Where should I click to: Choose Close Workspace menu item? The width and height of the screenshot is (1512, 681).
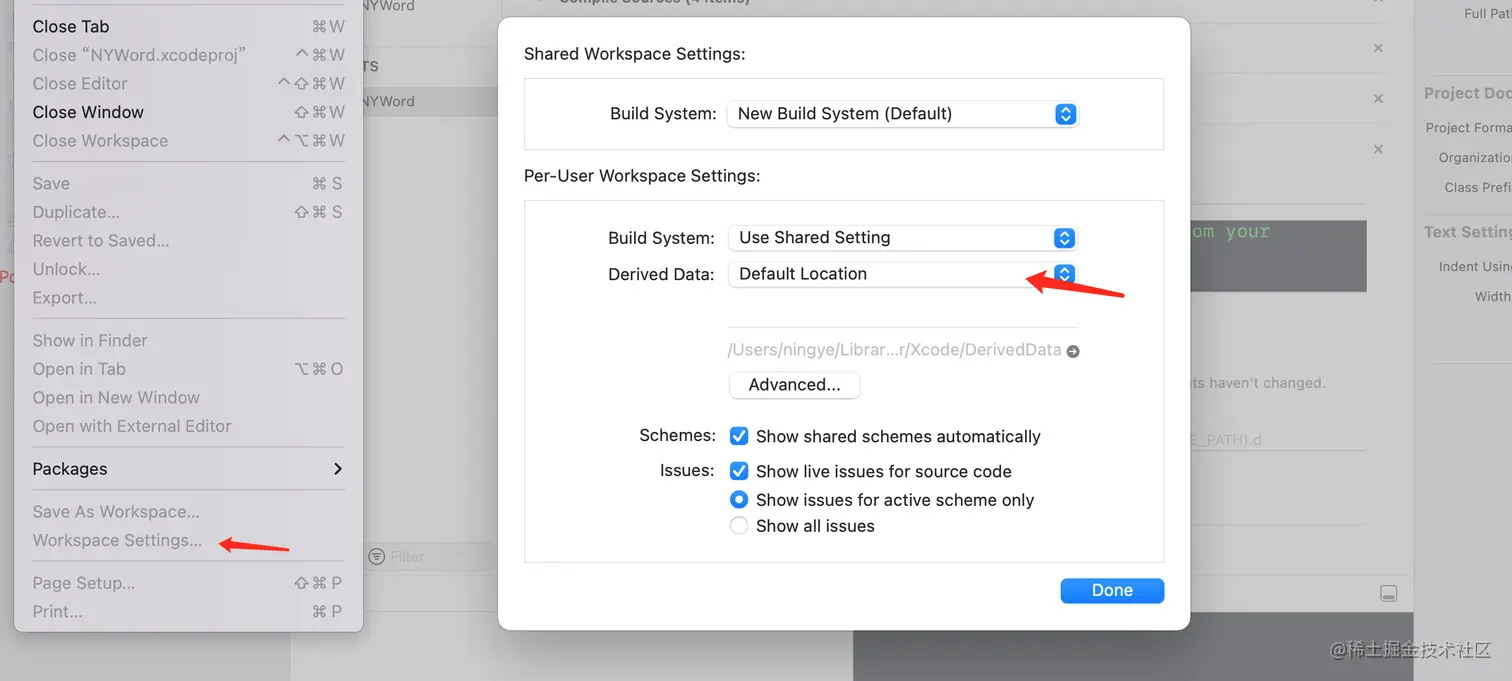click(x=188, y=141)
